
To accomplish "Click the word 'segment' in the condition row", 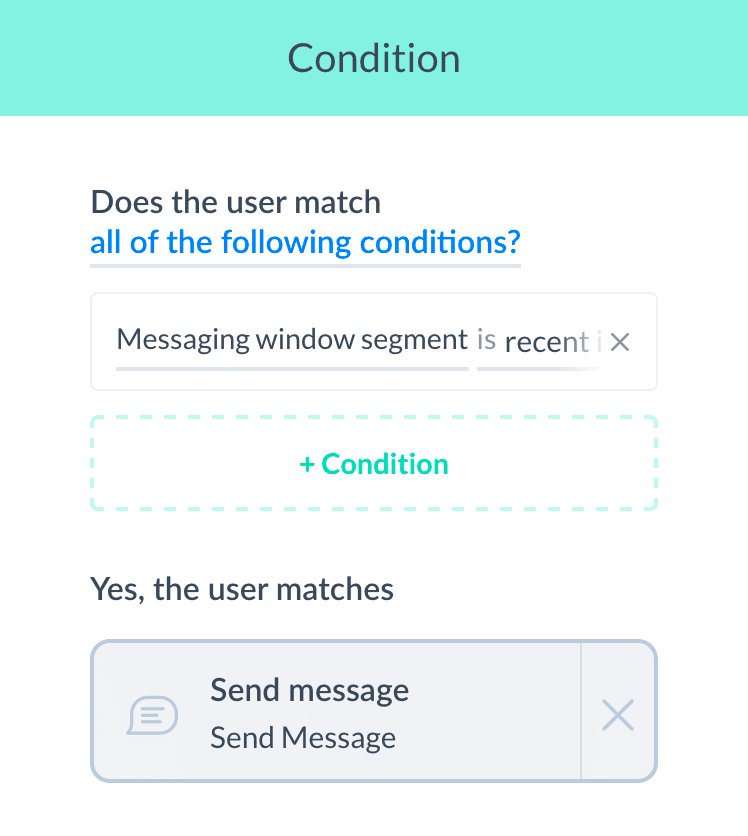I will tap(414, 340).
